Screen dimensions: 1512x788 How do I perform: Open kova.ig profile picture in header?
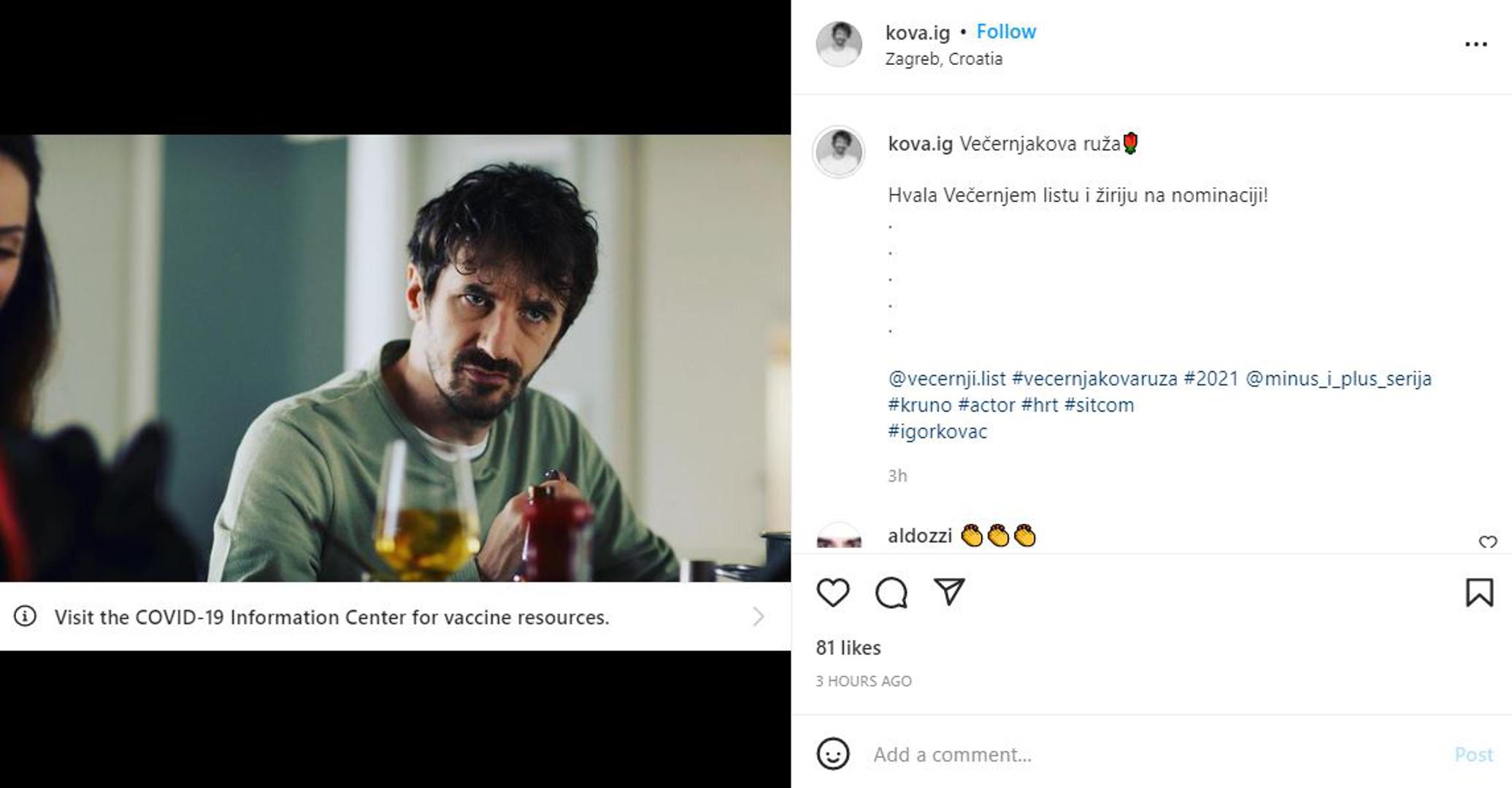pyautogui.click(x=838, y=44)
